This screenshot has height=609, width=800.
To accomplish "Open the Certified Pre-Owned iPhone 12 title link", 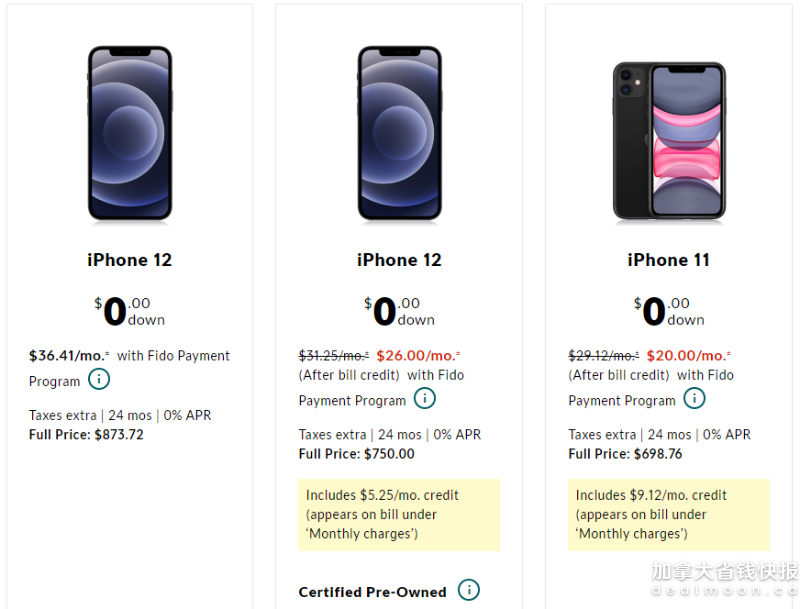I will pyautogui.click(x=399, y=260).
